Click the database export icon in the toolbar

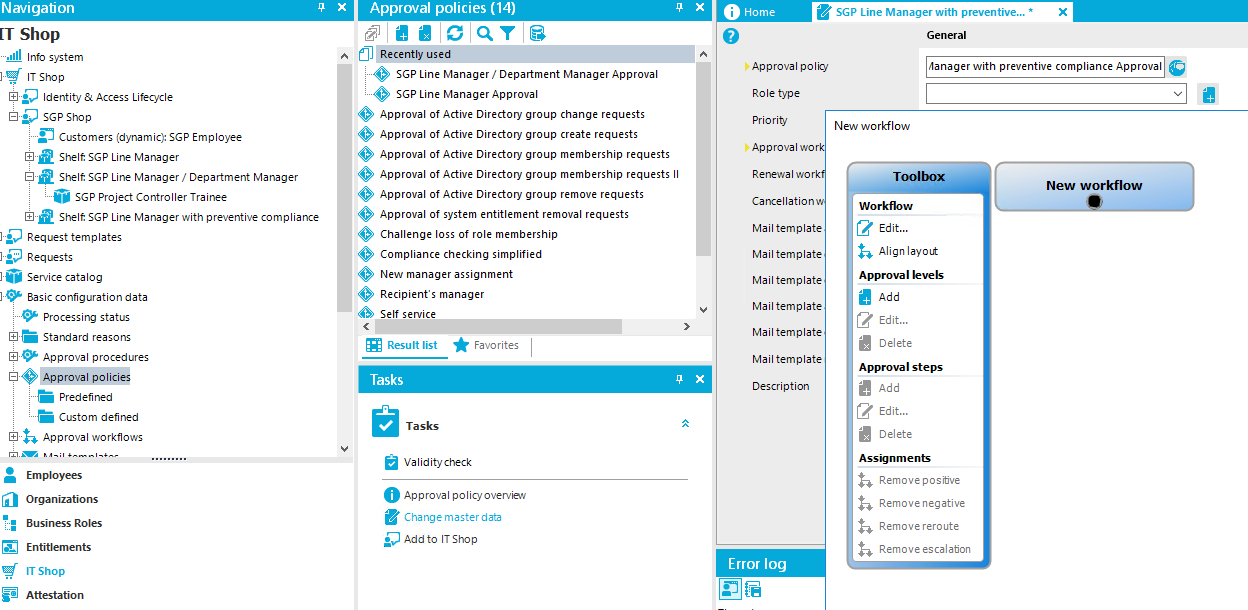pyautogui.click(x=537, y=33)
